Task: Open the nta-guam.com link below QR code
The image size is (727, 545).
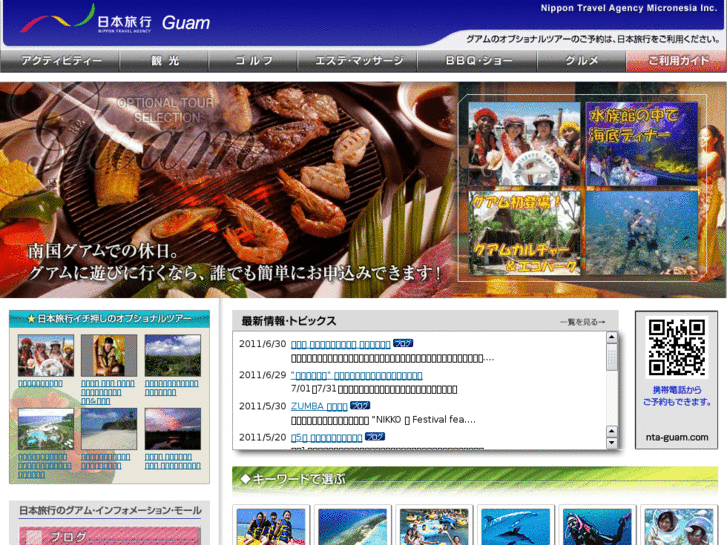Action: [676, 437]
